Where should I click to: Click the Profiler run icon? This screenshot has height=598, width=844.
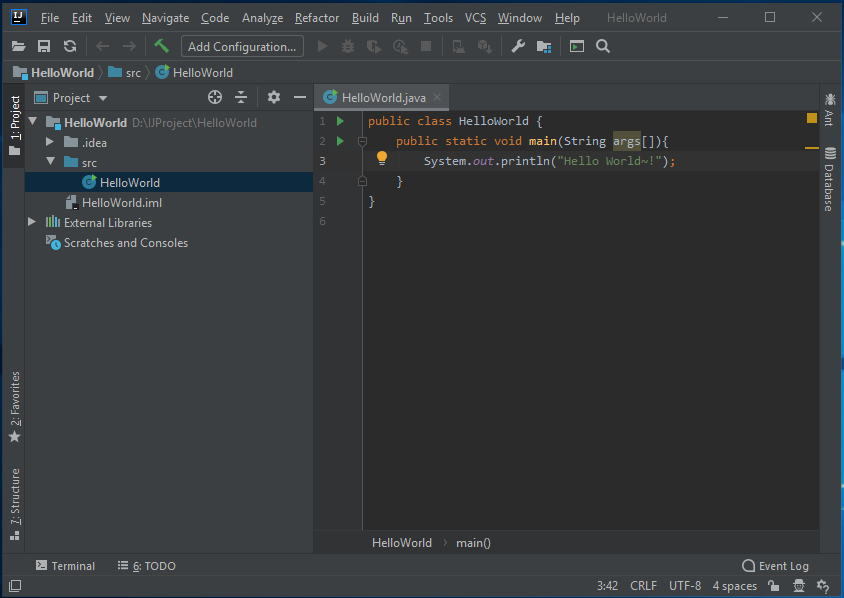point(400,47)
